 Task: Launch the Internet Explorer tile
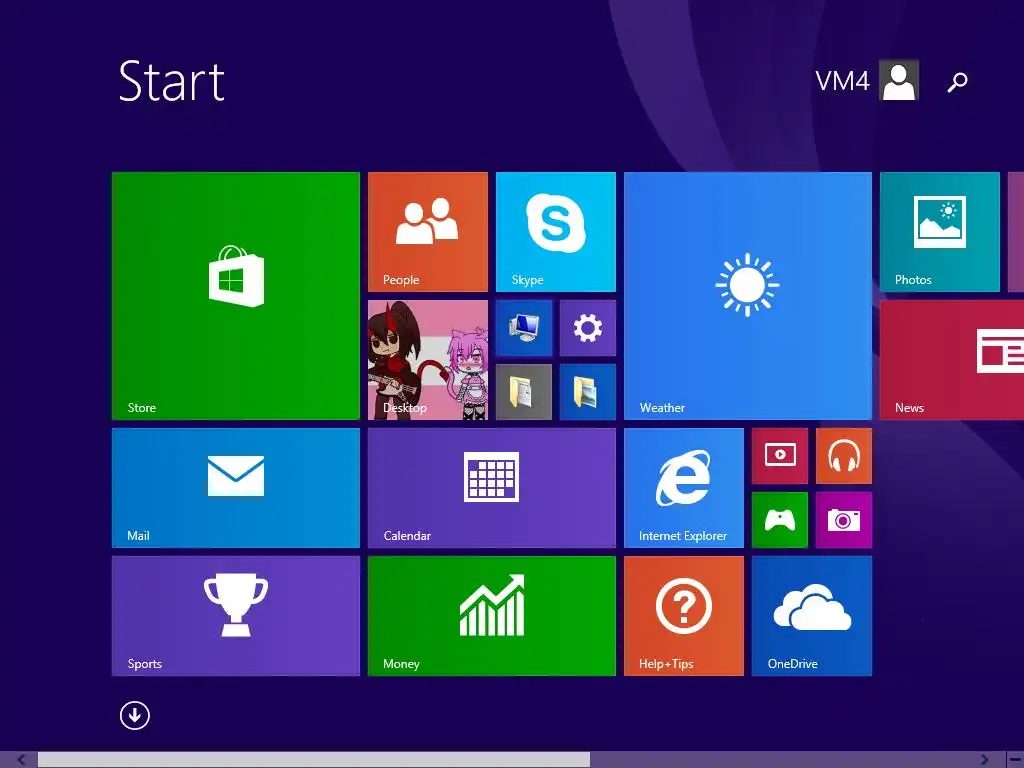[684, 488]
